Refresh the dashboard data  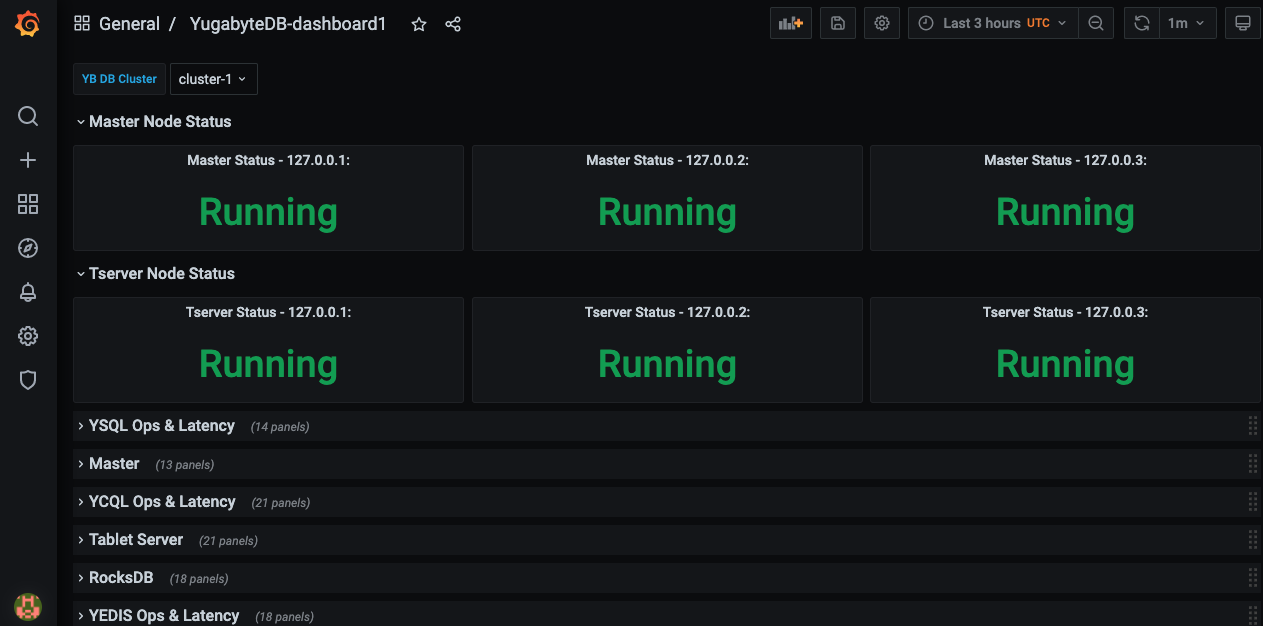[1141, 22]
